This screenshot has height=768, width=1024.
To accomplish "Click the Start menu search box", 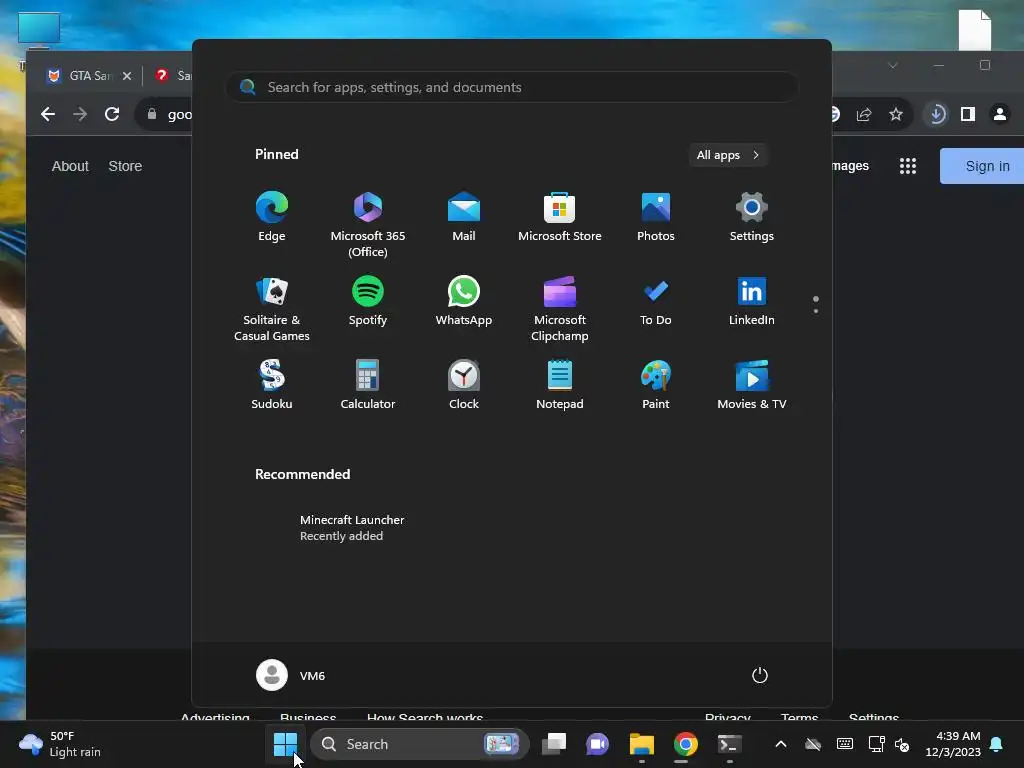I will click(512, 87).
